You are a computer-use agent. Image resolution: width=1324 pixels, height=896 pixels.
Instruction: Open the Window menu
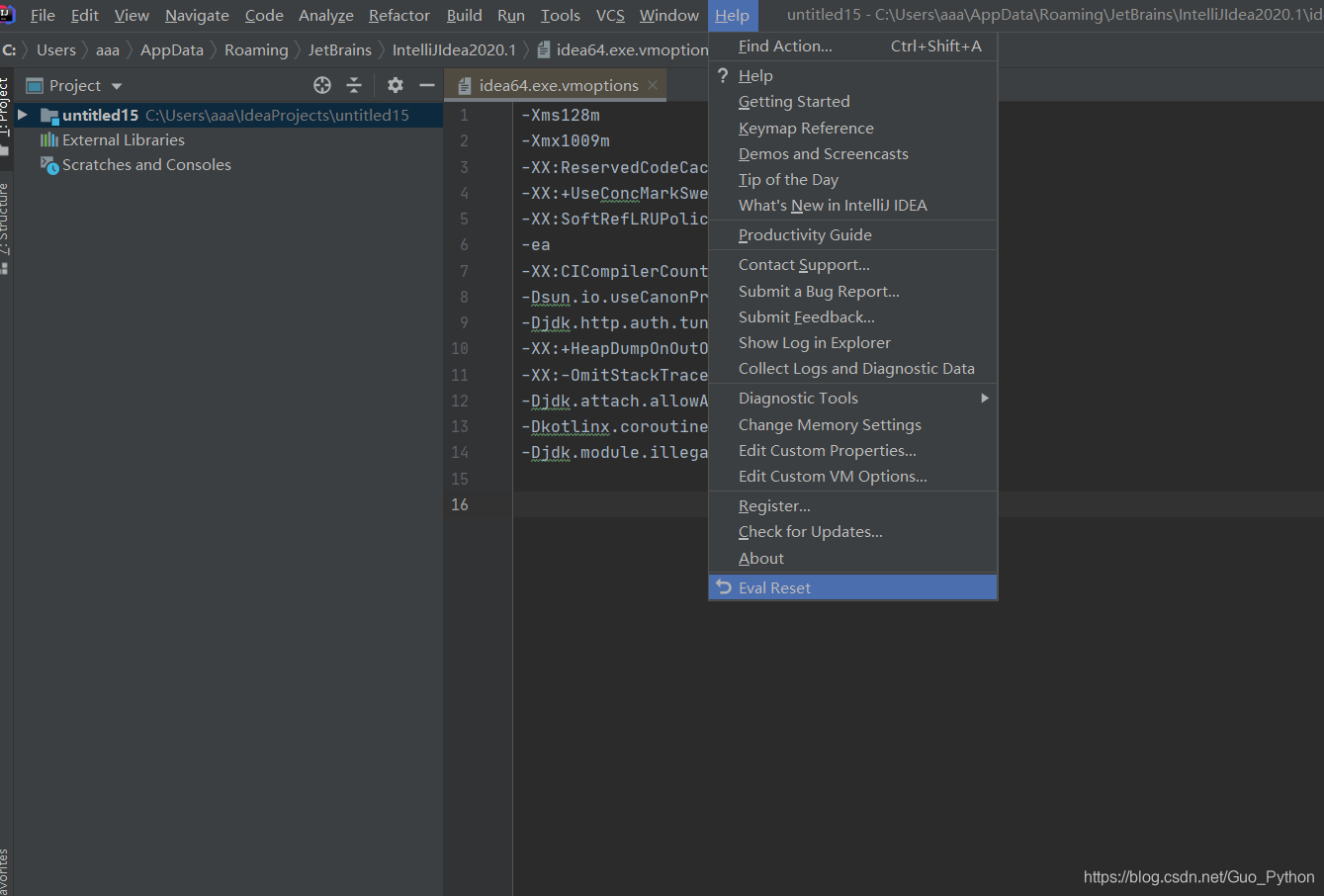click(x=669, y=15)
